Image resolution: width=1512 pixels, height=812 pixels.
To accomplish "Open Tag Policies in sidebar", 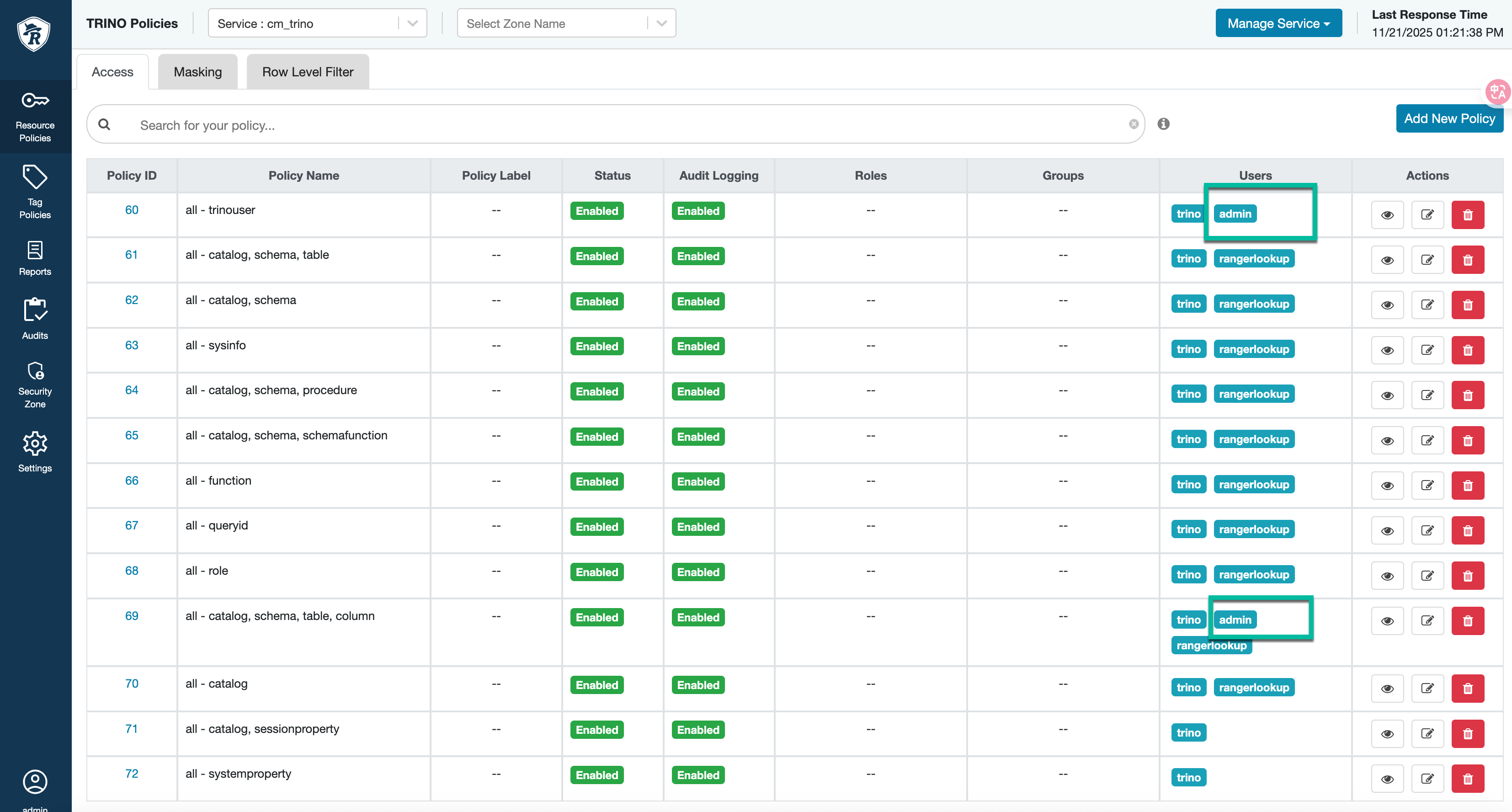I will point(35,192).
